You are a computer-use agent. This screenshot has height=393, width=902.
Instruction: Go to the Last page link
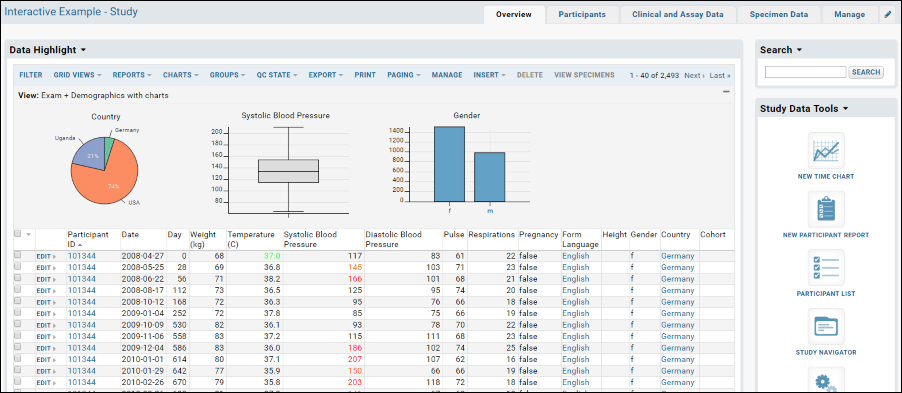point(720,75)
